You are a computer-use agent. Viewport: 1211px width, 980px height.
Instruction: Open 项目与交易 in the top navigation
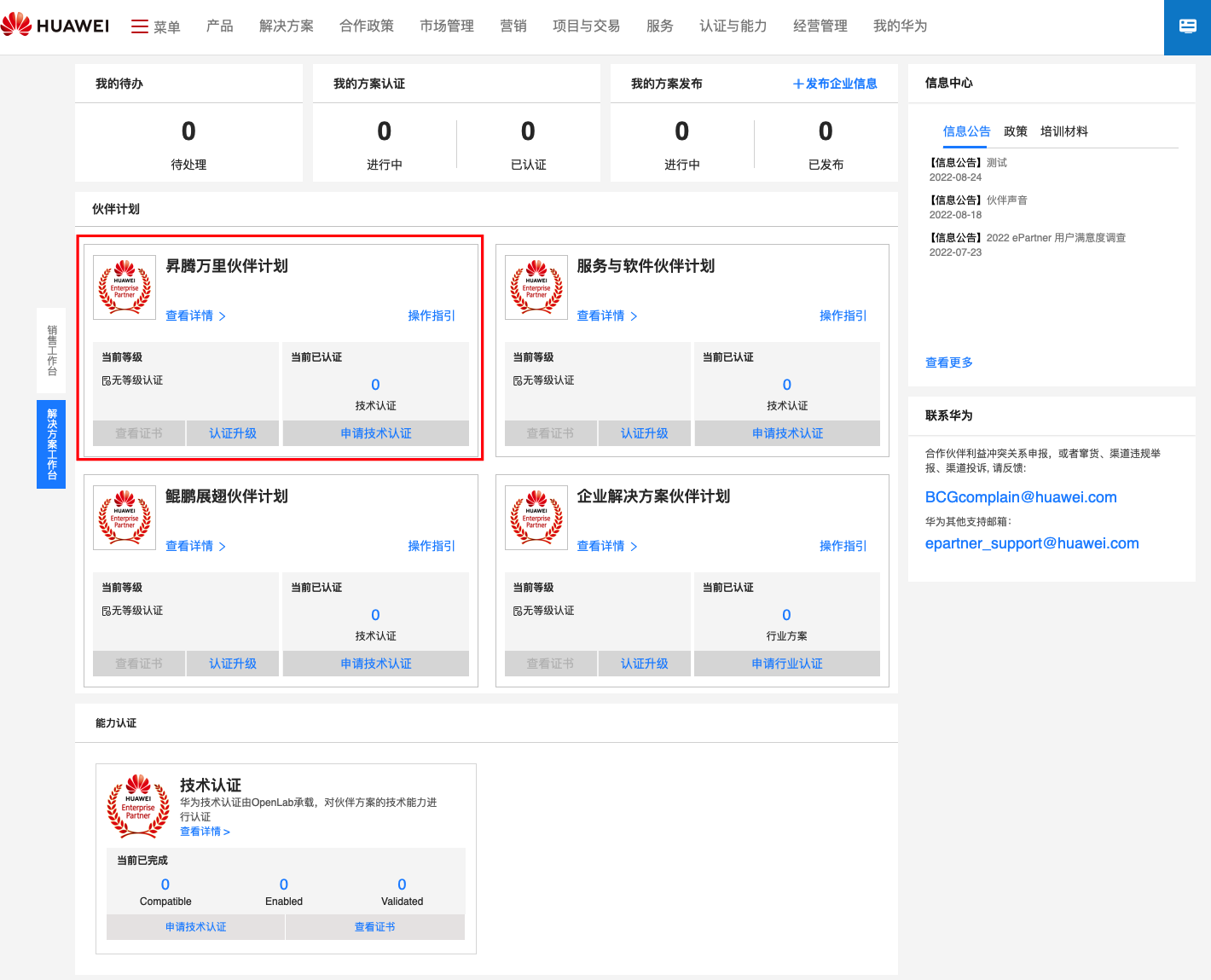(x=587, y=26)
